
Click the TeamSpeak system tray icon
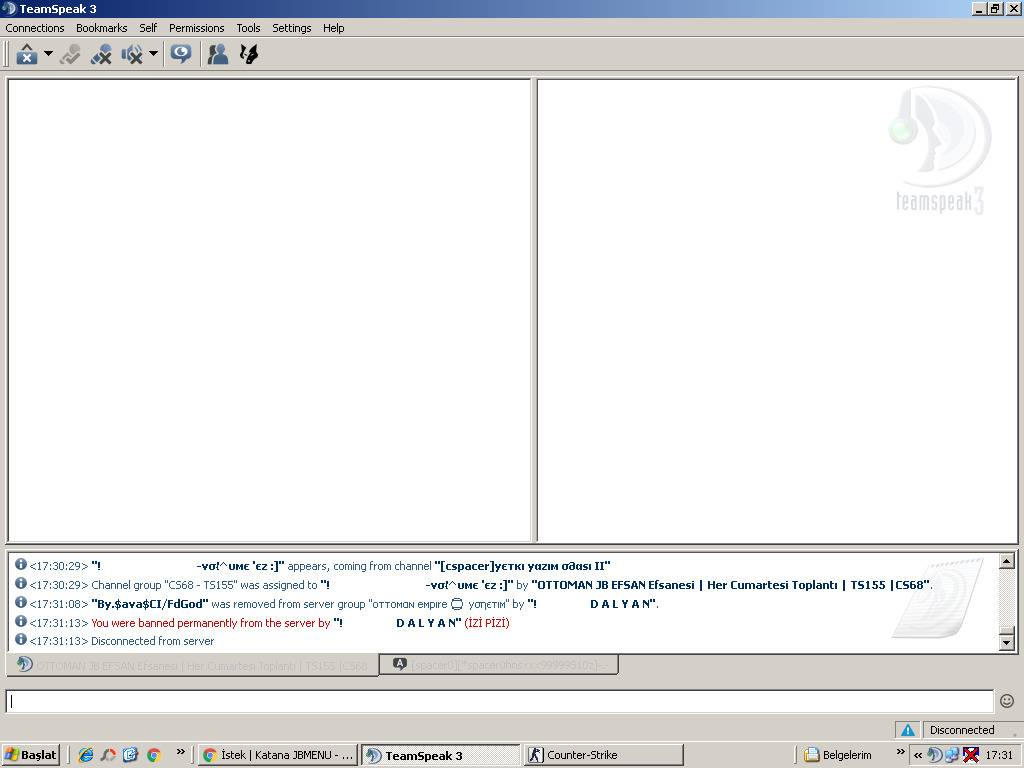[x=935, y=755]
